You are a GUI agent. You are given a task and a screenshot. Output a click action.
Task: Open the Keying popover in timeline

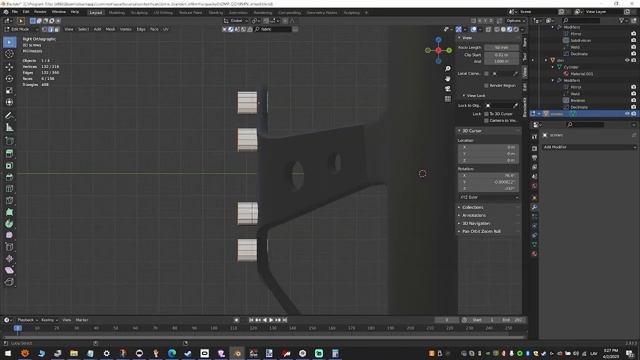49,320
